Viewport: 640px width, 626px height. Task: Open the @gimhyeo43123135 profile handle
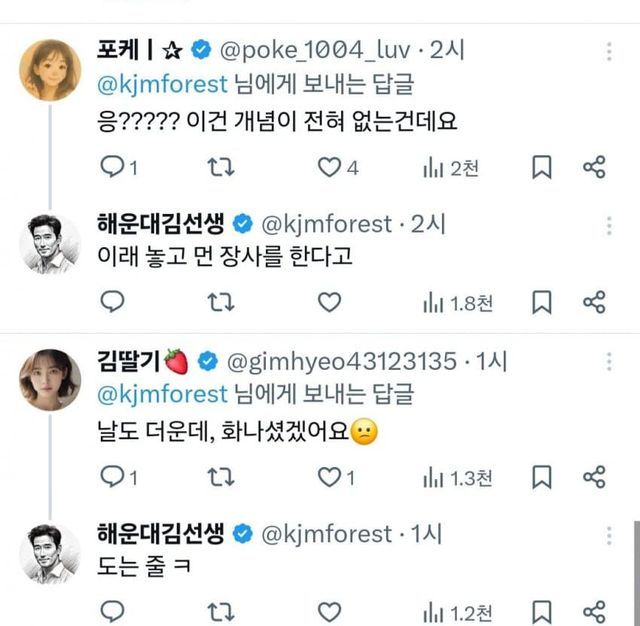pyautogui.click(x=344, y=361)
